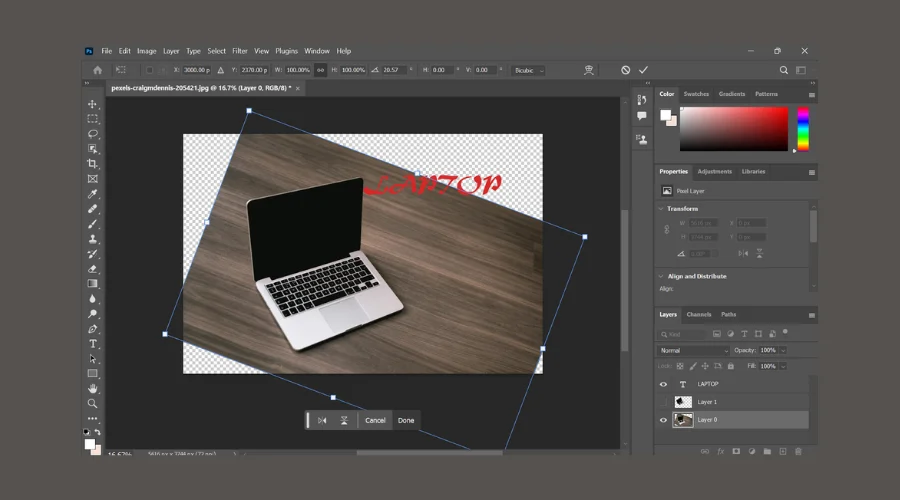Open the Image menu
This screenshot has width=900, height=500.
click(146, 51)
